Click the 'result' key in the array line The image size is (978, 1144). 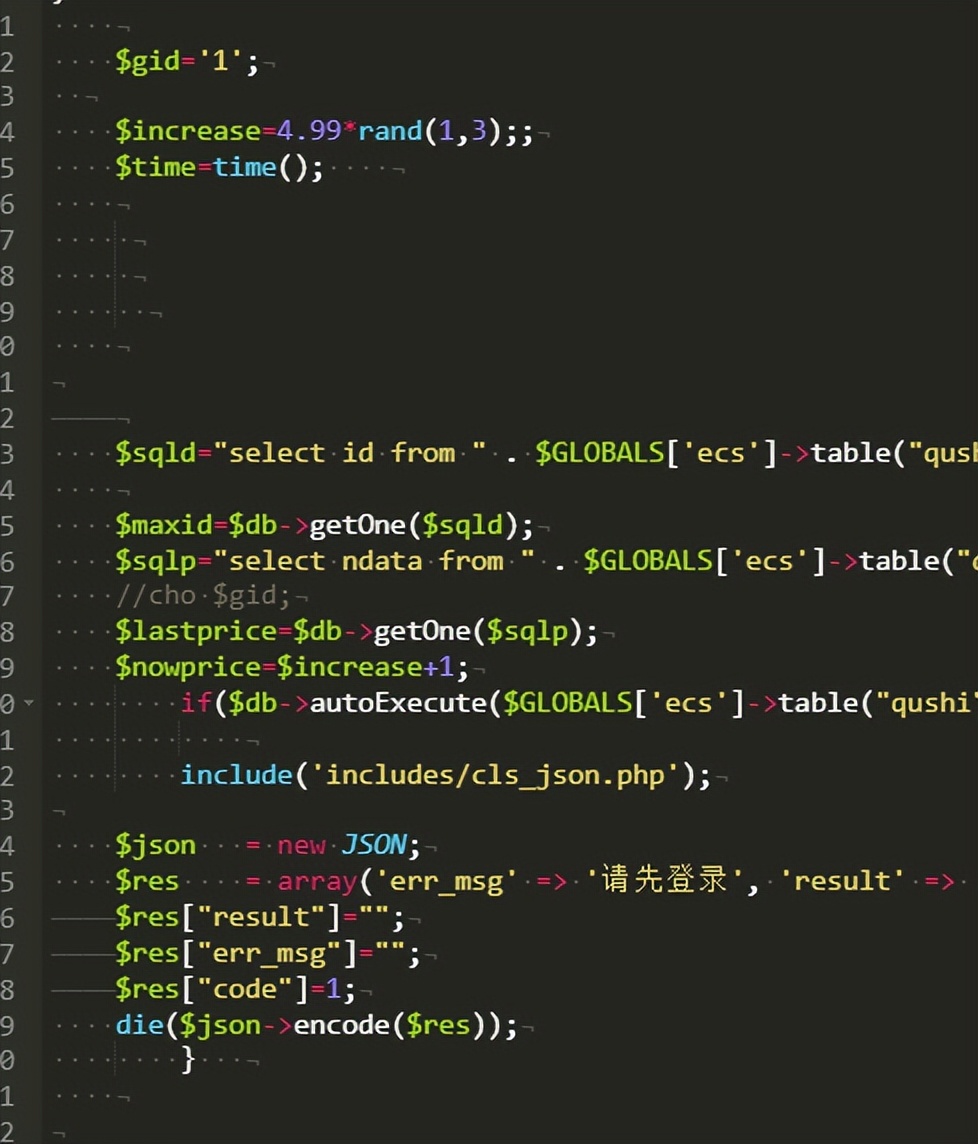[842, 881]
